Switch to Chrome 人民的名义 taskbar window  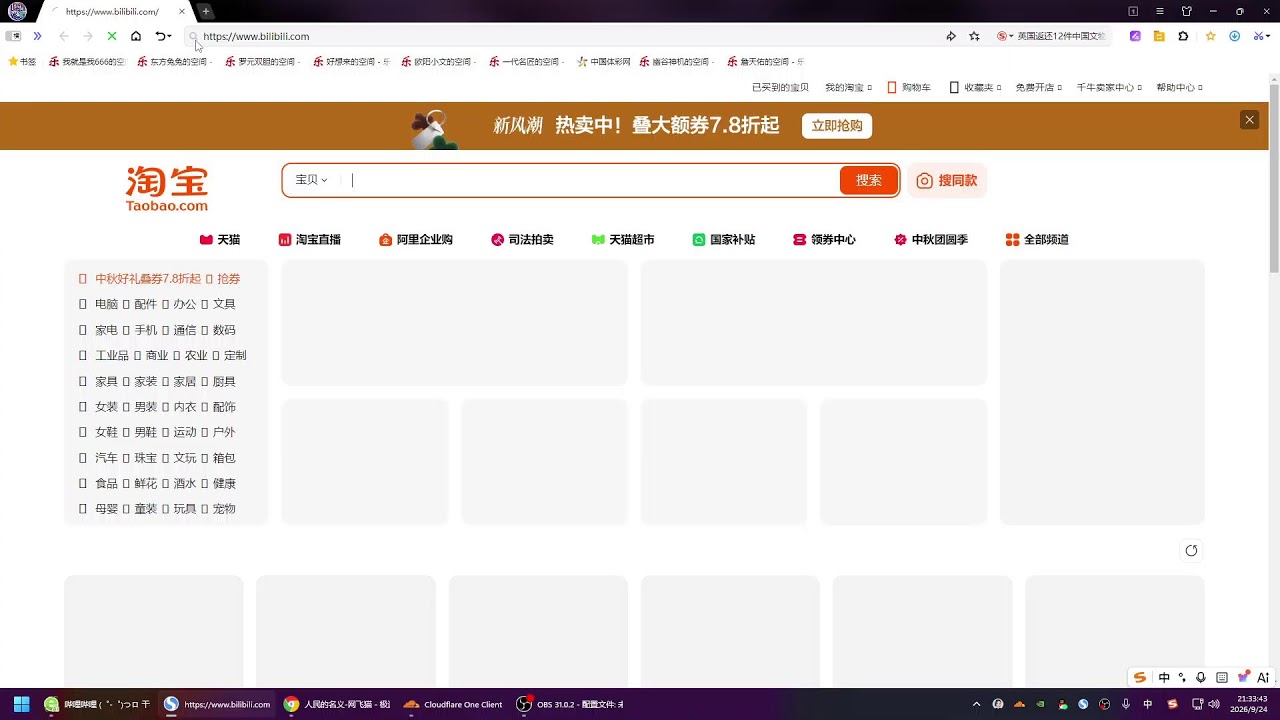336,704
